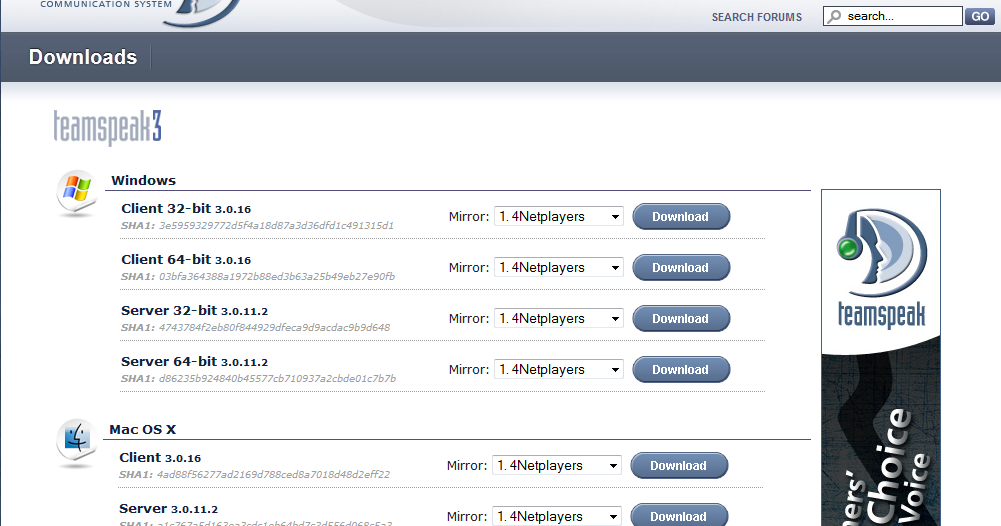
Task: Click SHA1 hash starting with 3e5959329772
Action: tap(276, 225)
